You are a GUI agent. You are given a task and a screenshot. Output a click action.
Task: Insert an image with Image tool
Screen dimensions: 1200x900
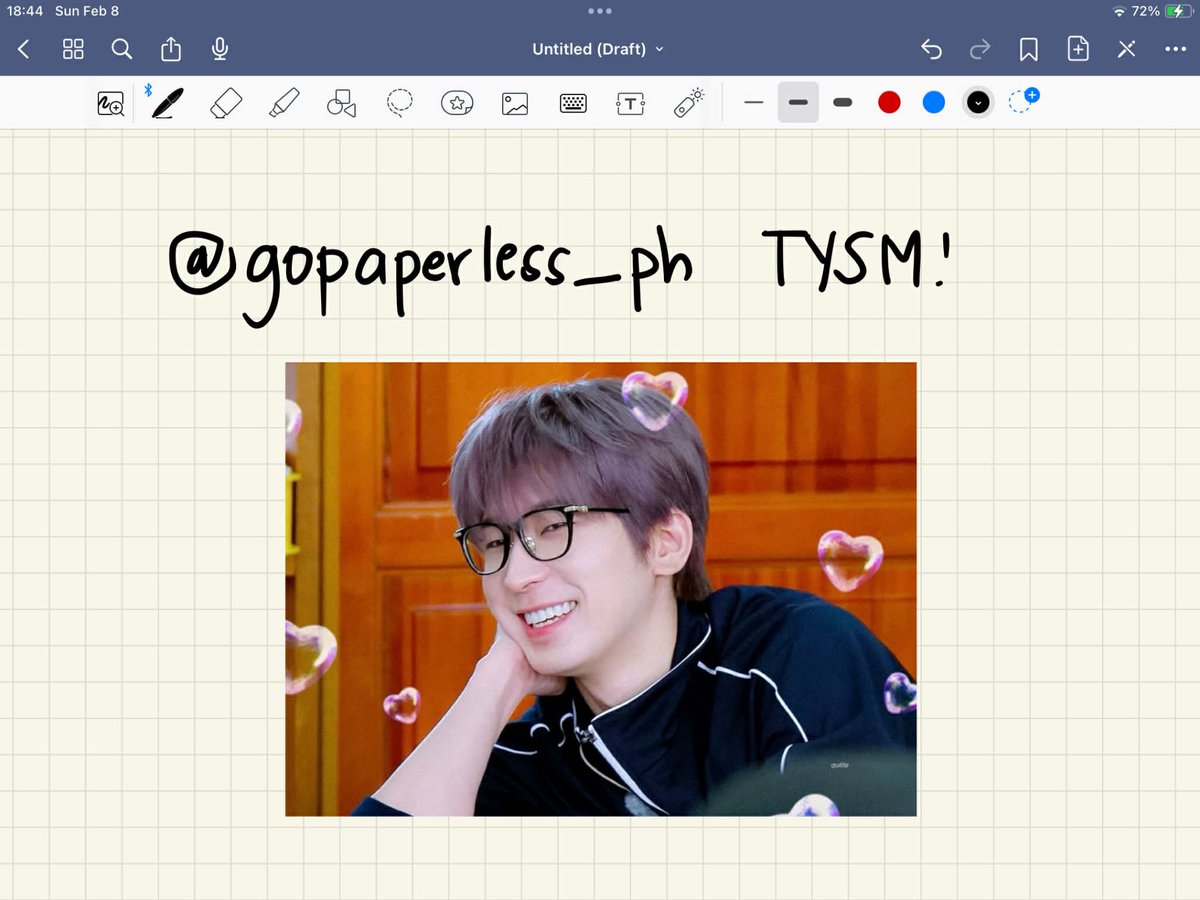coord(515,103)
